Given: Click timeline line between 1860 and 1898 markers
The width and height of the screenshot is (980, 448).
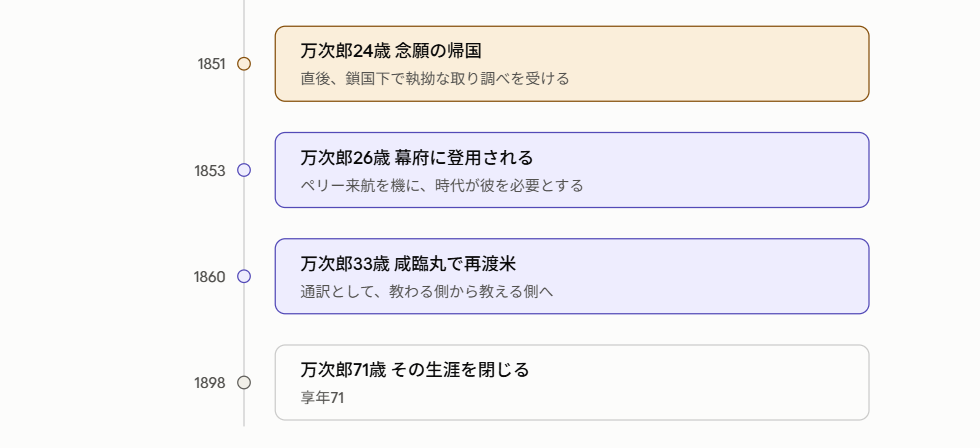Looking at the screenshot, I should [244, 329].
